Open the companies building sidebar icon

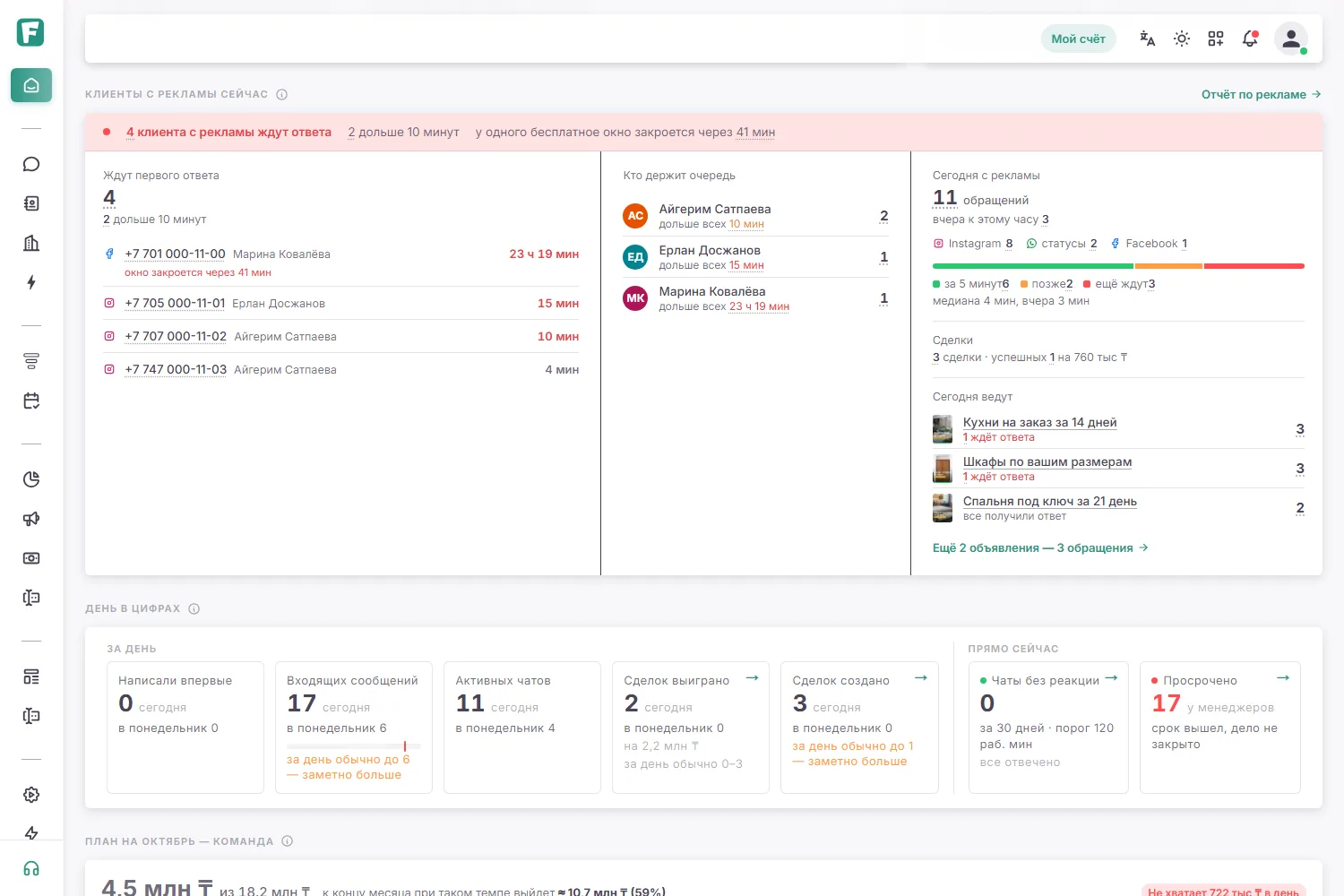click(31, 243)
